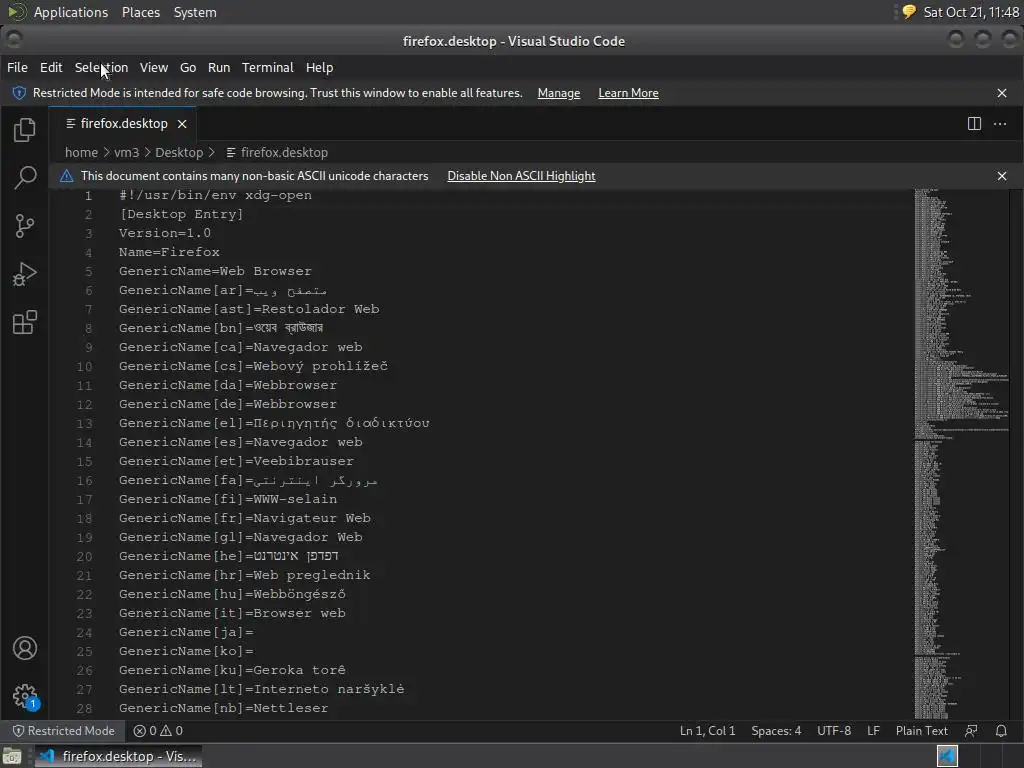Open the Search view icon
Image resolution: width=1024 pixels, height=768 pixels.
tap(24, 177)
